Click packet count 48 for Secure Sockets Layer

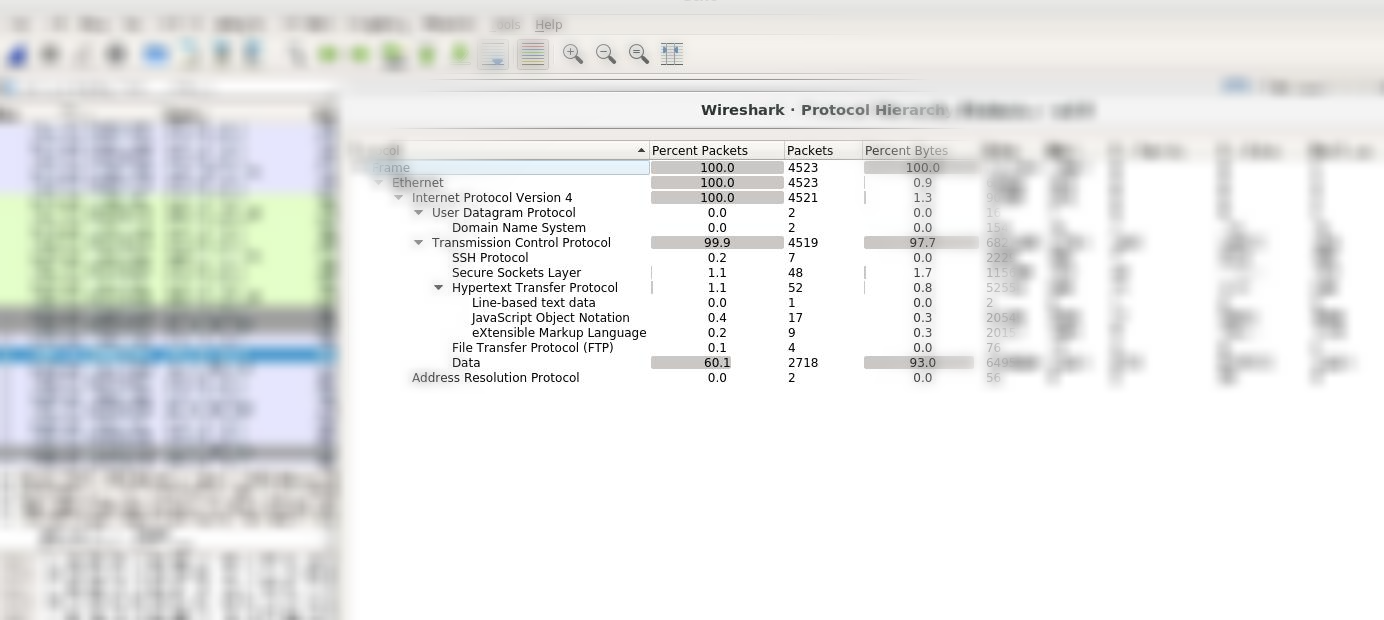tap(796, 273)
